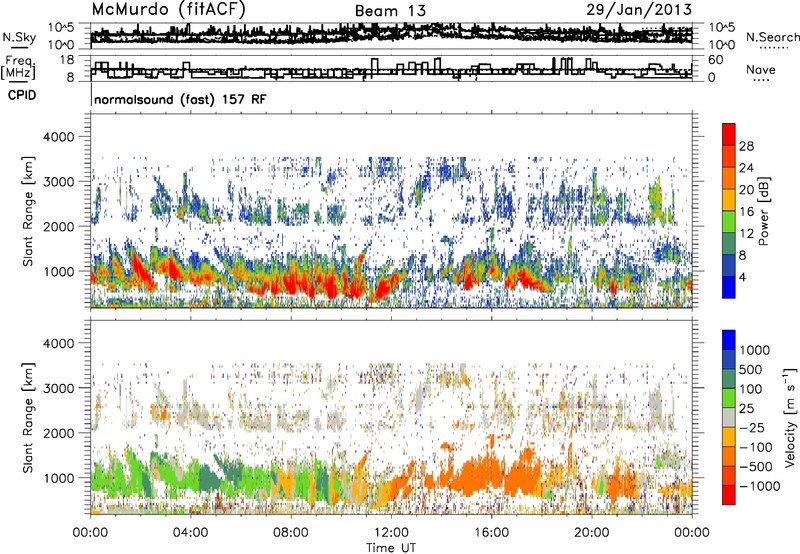Click the CPID label
Viewport: 800px width, 554px height.
(x=22, y=95)
